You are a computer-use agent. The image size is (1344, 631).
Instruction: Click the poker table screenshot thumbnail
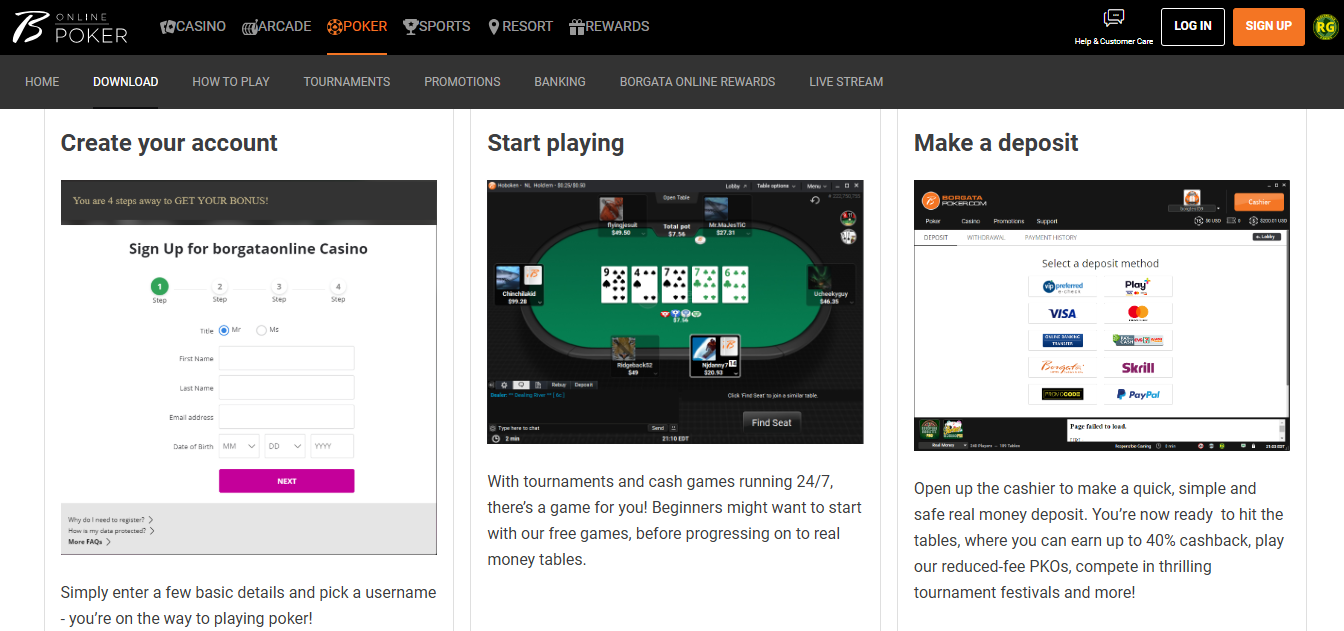pos(675,312)
